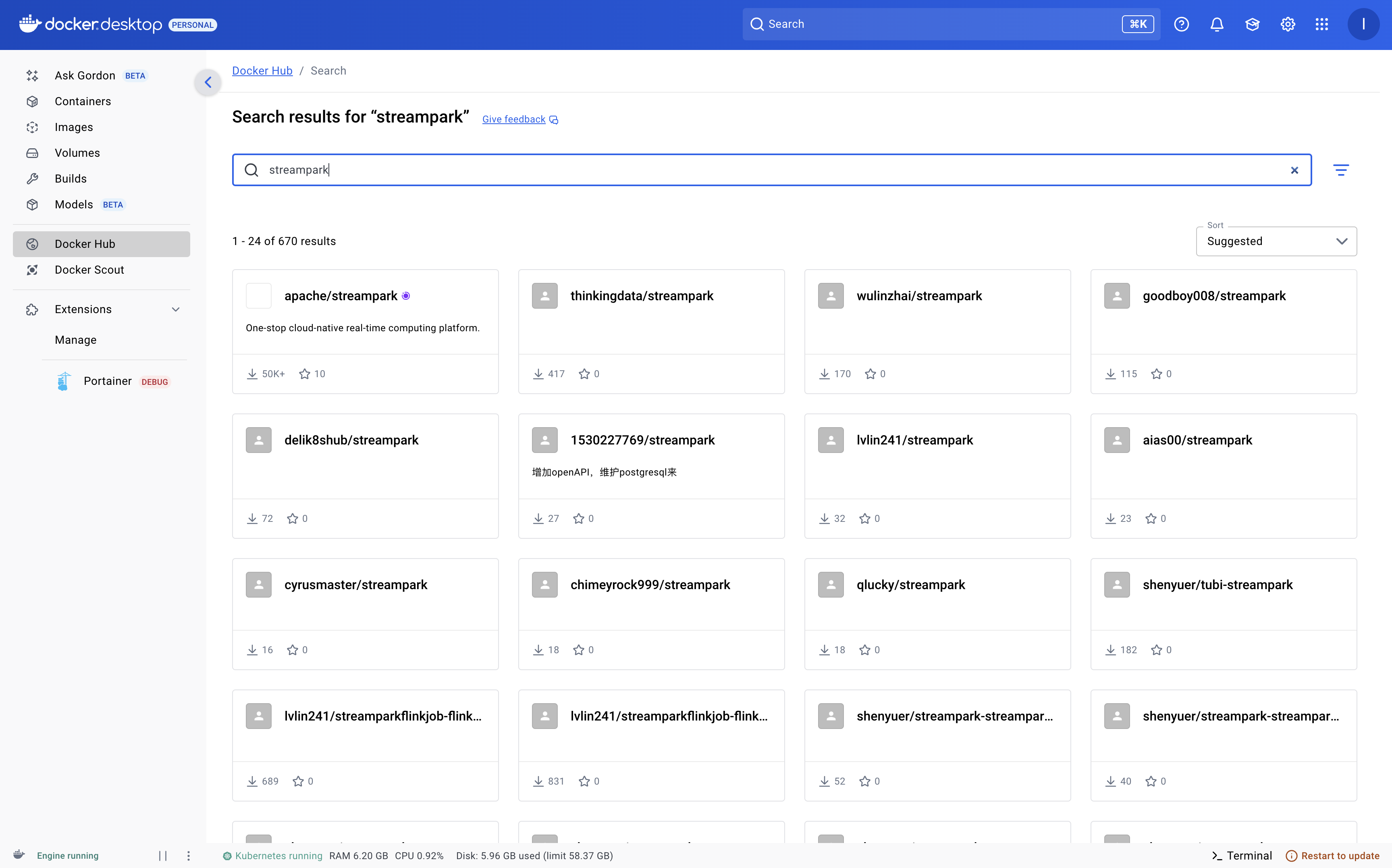This screenshot has width=1392, height=868.
Task: Open the cyrusmaster/streampark result
Action: pos(365,614)
